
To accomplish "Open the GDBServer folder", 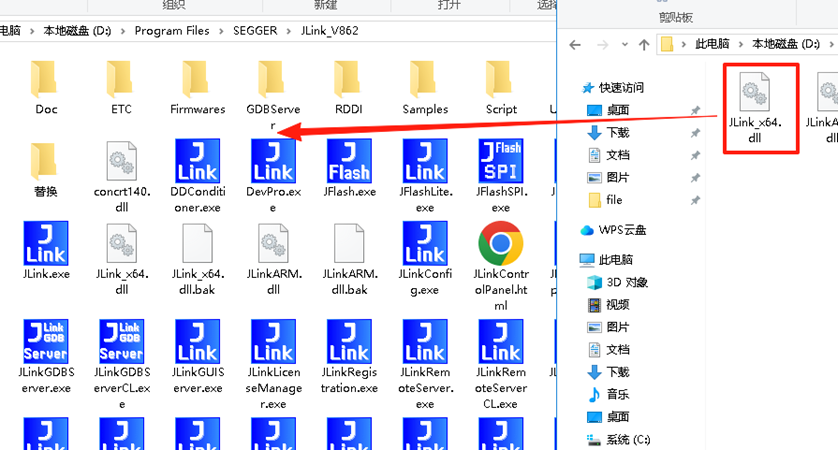I will pyautogui.click(x=273, y=80).
